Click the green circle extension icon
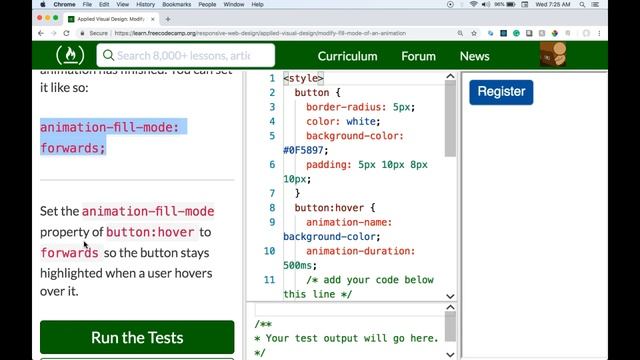The width and height of the screenshot is (640, 360). coord(516,33)
